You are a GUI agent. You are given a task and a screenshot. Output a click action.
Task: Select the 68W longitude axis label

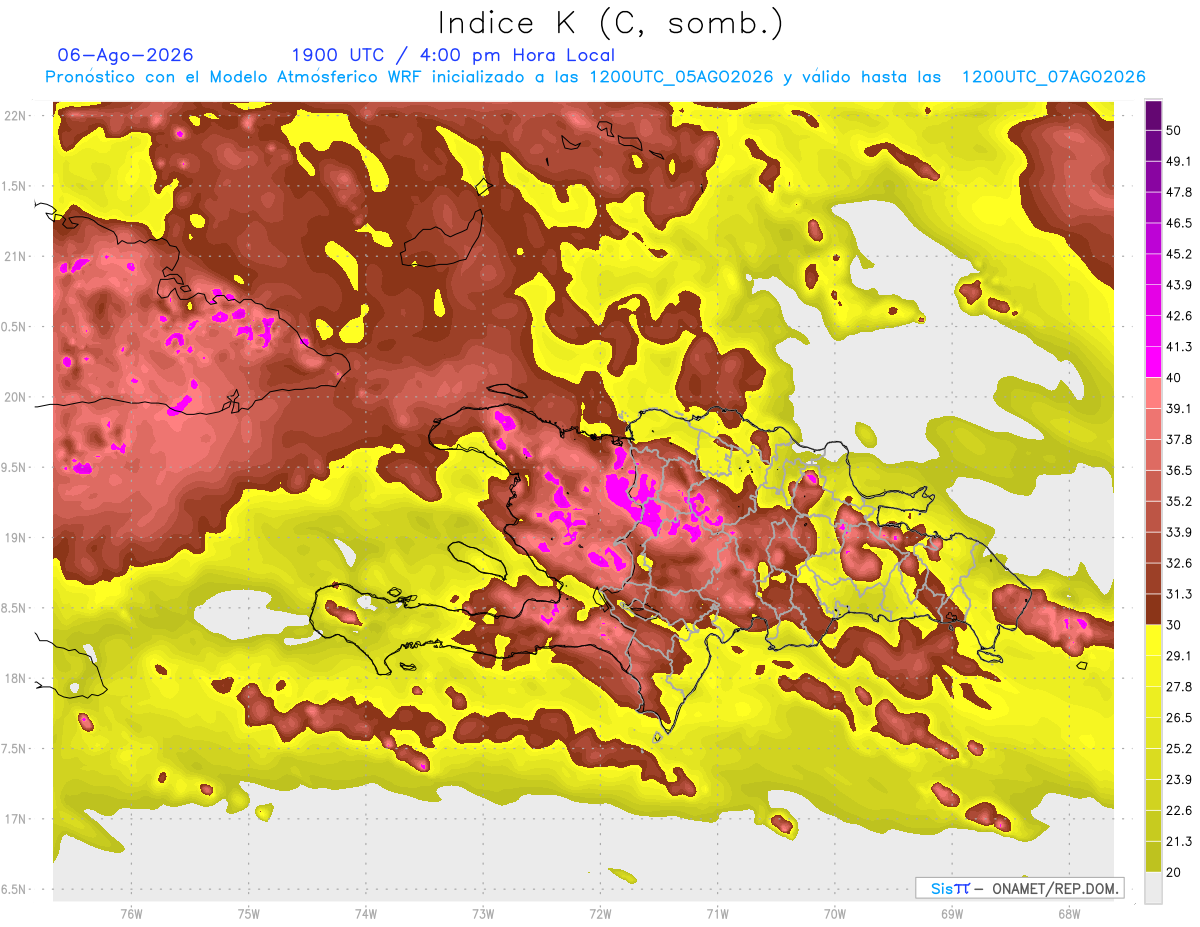pos(1068,914)
